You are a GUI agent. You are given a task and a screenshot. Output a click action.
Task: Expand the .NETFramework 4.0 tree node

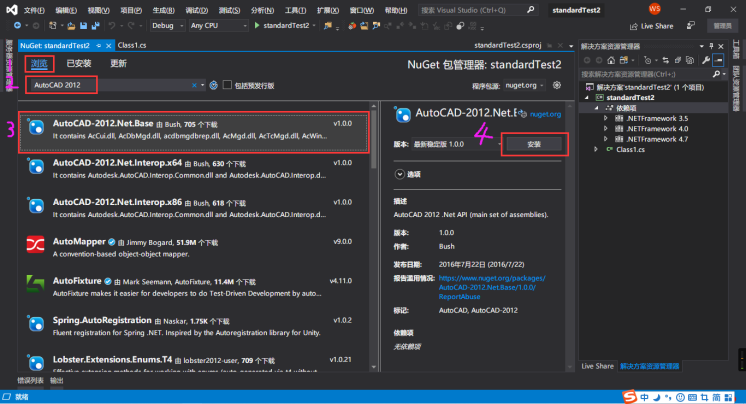[606, 129]
